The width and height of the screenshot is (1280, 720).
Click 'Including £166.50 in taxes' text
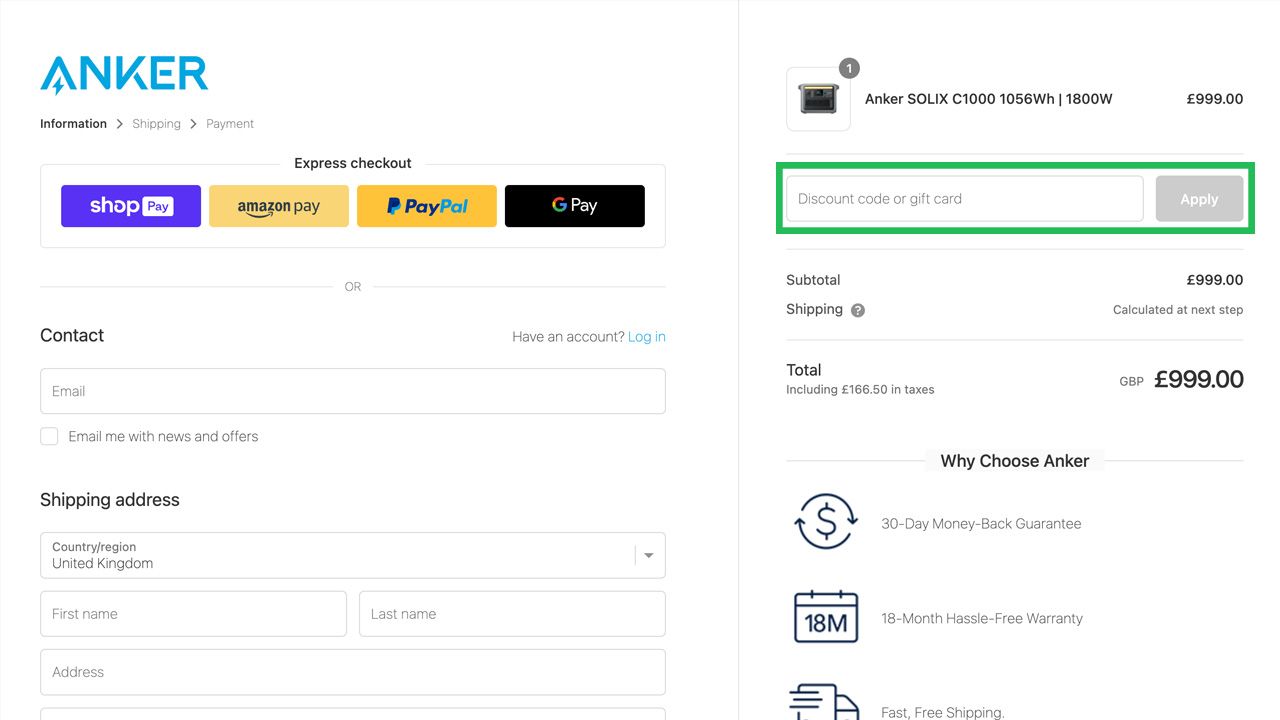coord(860,390)
